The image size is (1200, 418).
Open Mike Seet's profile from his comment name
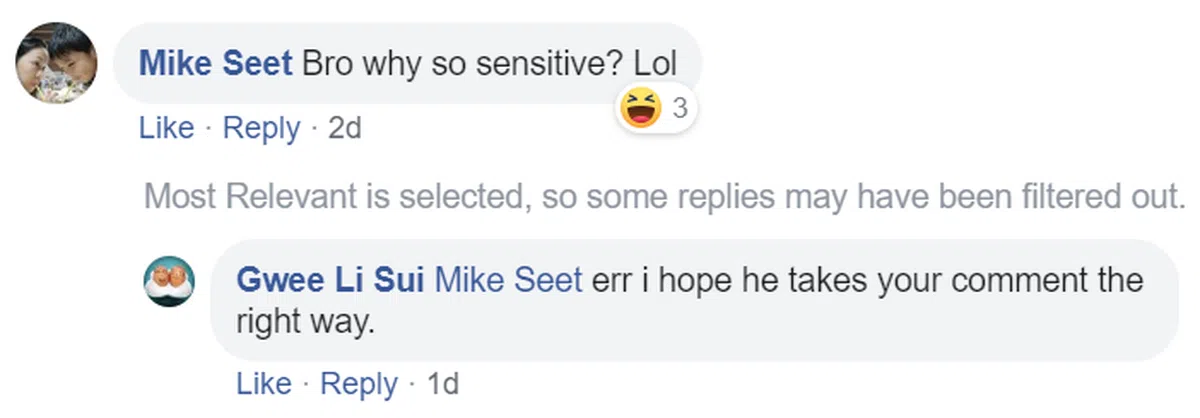point(216,64)
